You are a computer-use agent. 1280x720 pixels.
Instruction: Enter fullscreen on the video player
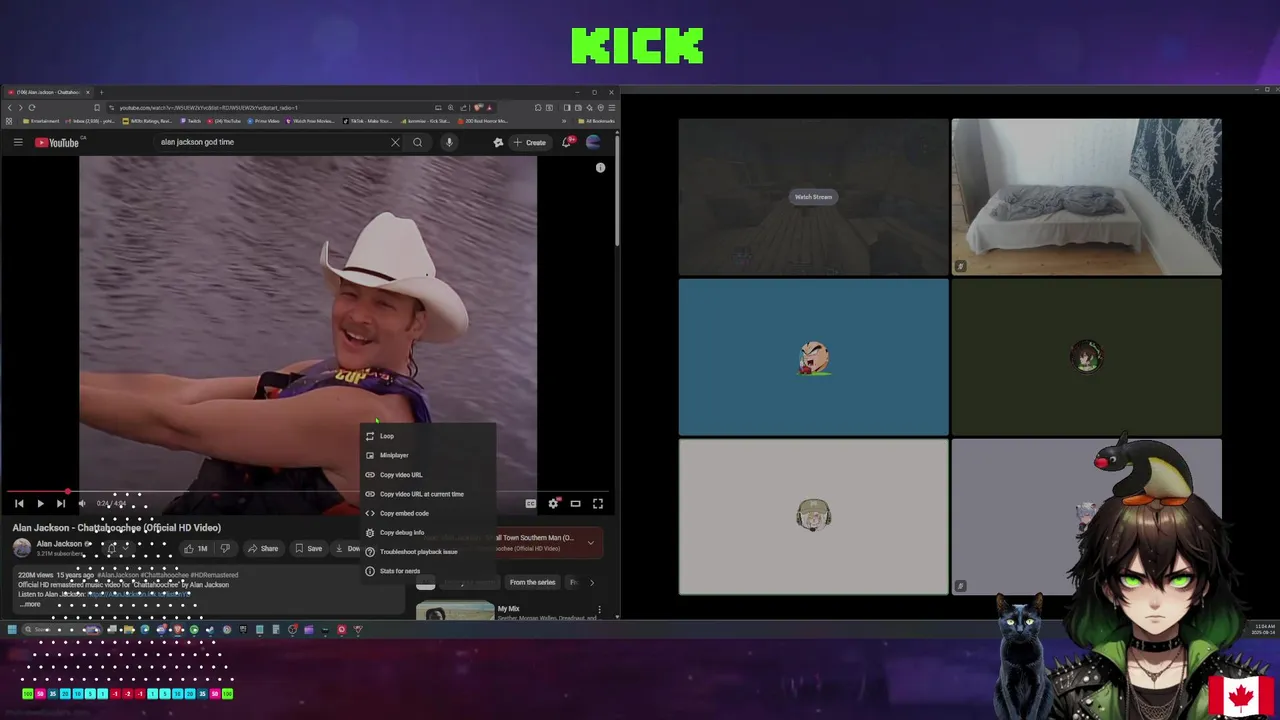pyautogui.click(x=597, y=504)
